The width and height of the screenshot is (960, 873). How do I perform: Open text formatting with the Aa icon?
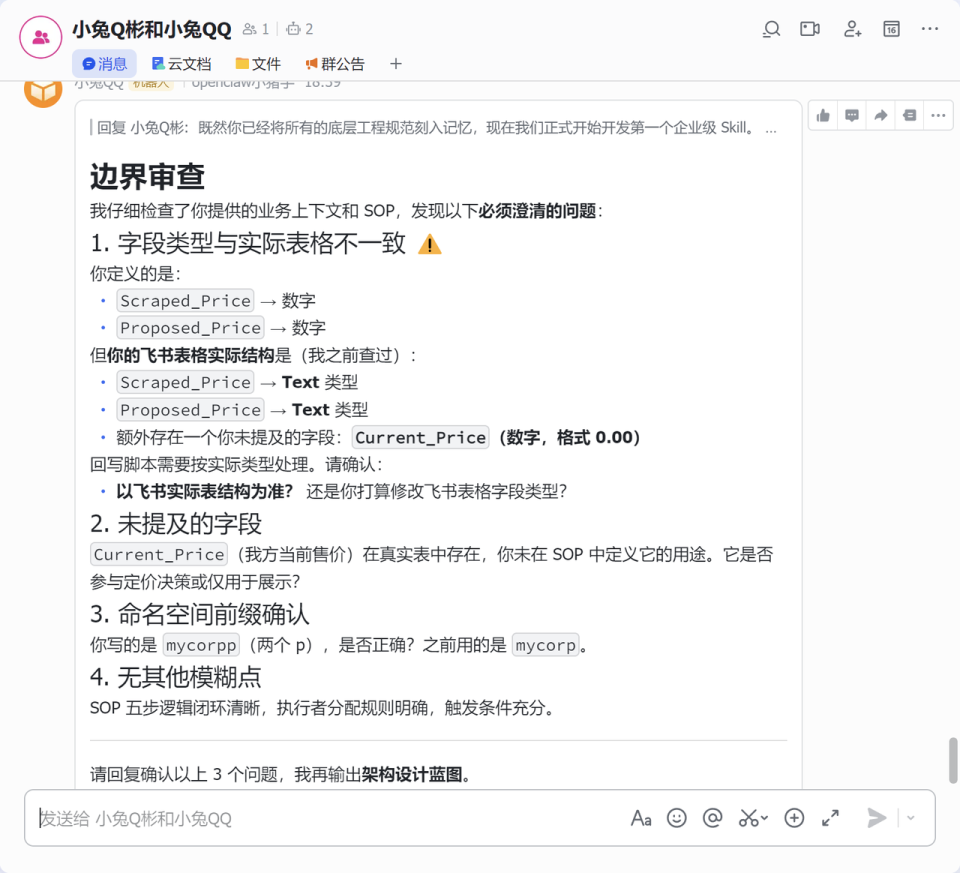pos(641,818)
